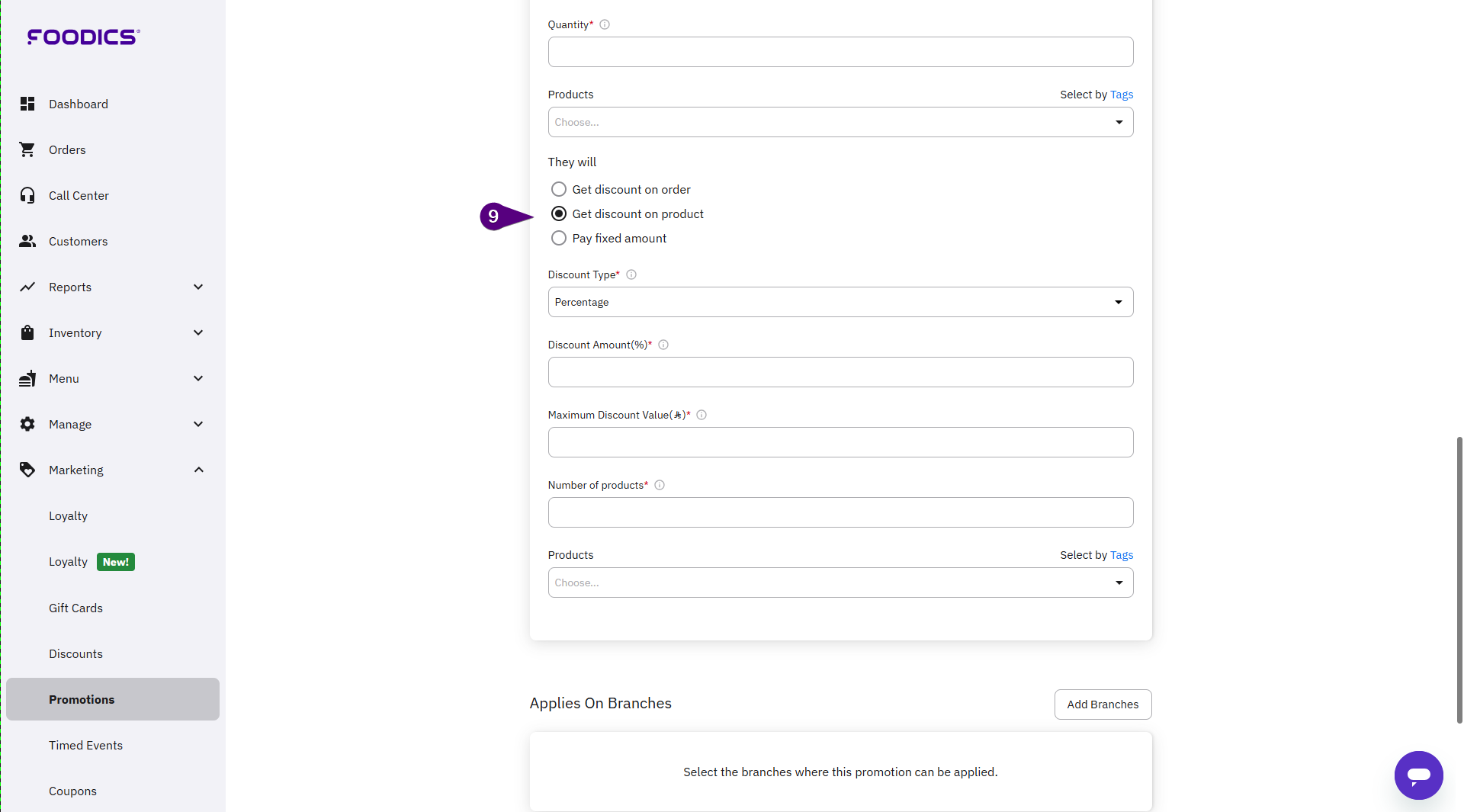The image size is (1464, 812).
Task: Click the page vertical scrollbar
Action: click(x=1459, y=579)
